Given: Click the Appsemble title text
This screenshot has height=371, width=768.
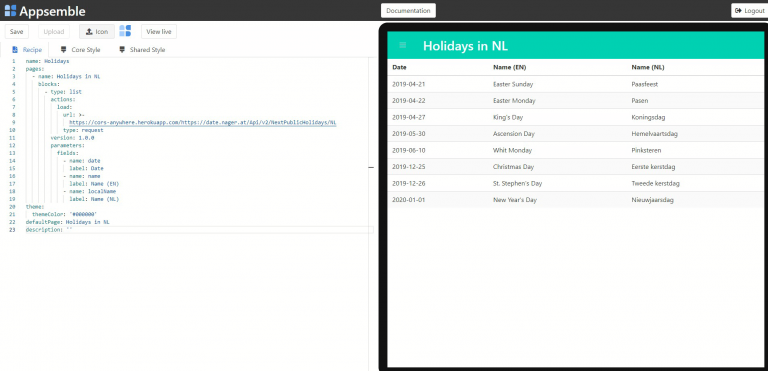Looking at the screenshot, I should (52, 11).
